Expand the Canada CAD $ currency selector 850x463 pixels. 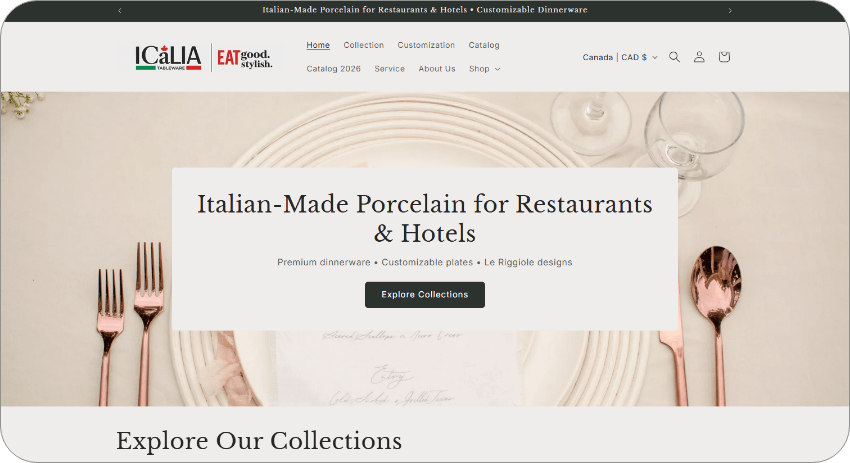[620, 57]
